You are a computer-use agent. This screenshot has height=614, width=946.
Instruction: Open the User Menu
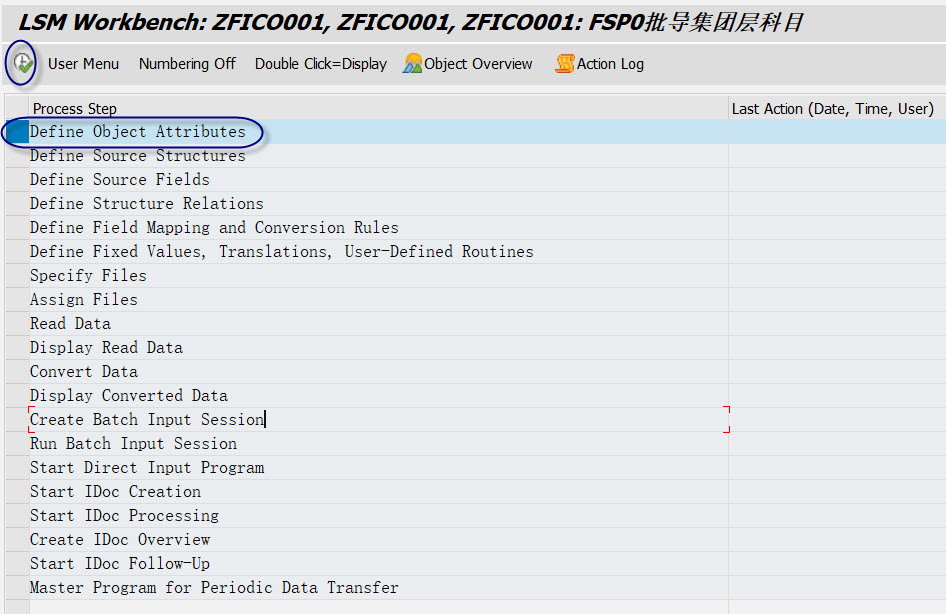83,63
